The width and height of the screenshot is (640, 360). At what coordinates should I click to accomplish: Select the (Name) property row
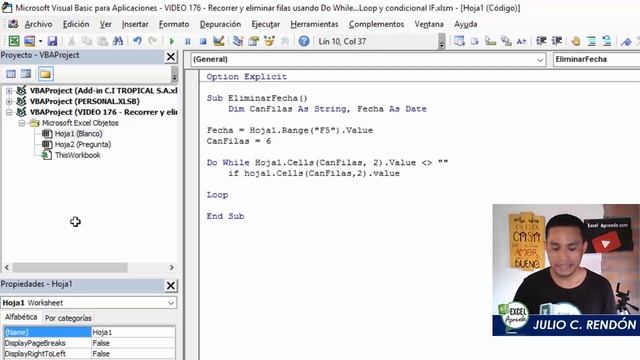pyautogui.click(x=89, y=332)
